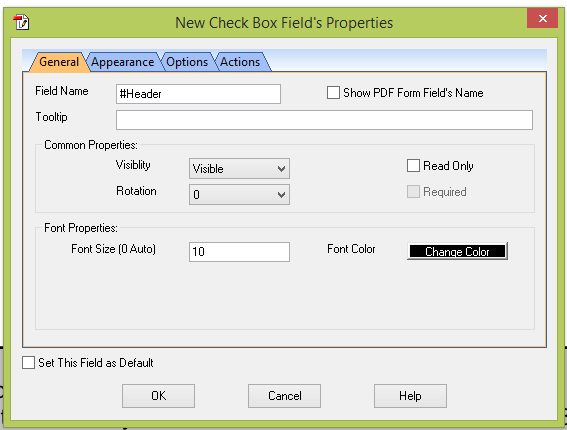The height and width of the screenshot is (430, 567).
Task: Toggle the Read Only checkbox
Action: click(413, 166)
